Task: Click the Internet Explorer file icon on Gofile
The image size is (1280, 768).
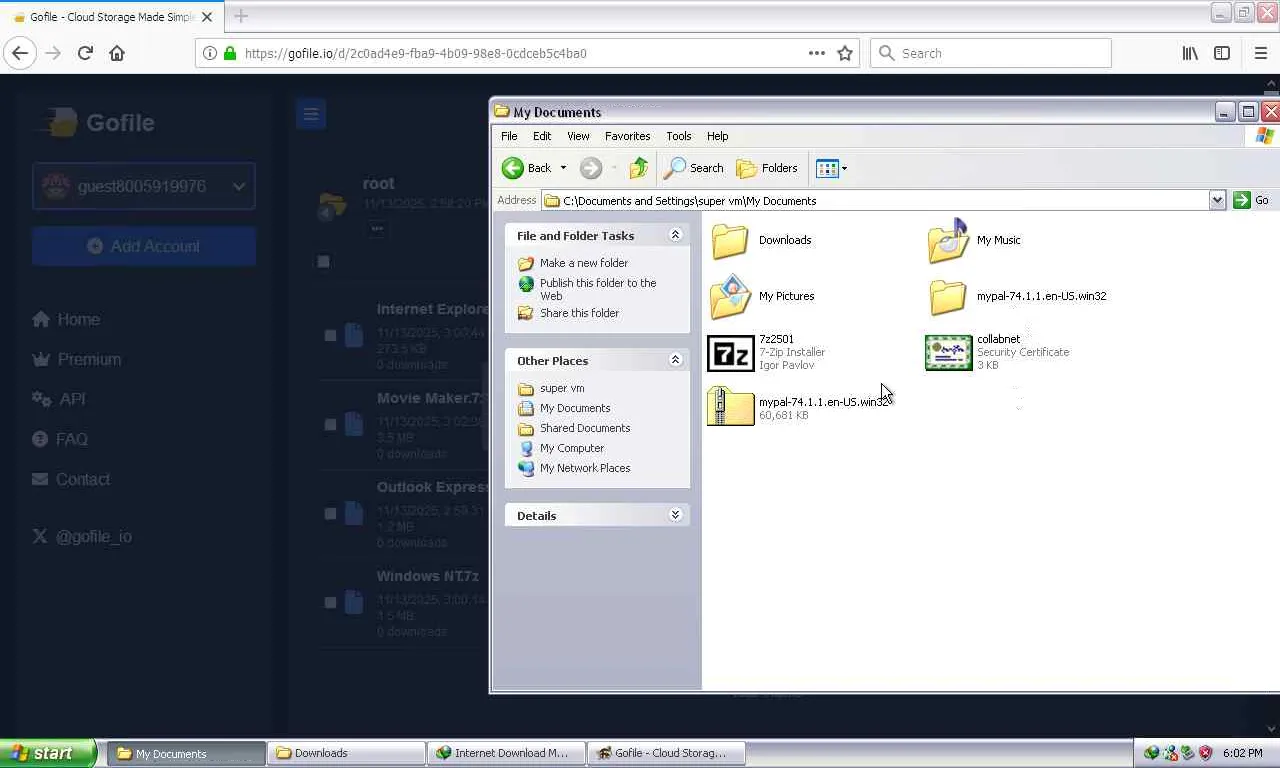Action: pyautogui.click(x=353, y=335)
